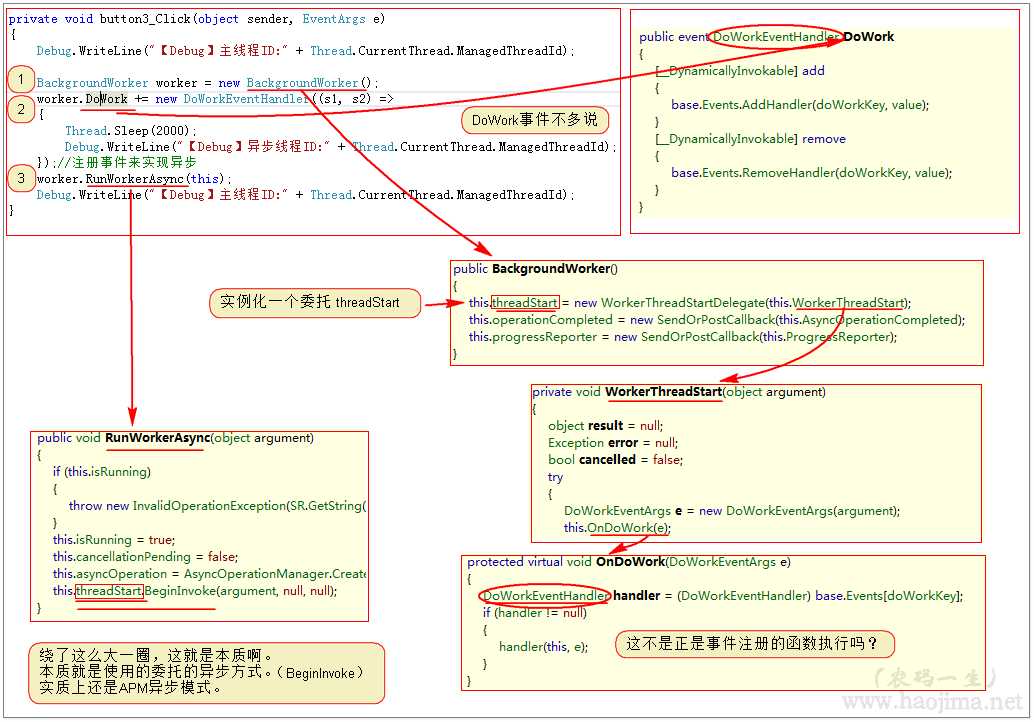Click the 'throw new InvalidOperationException' line

click(218, 506)
